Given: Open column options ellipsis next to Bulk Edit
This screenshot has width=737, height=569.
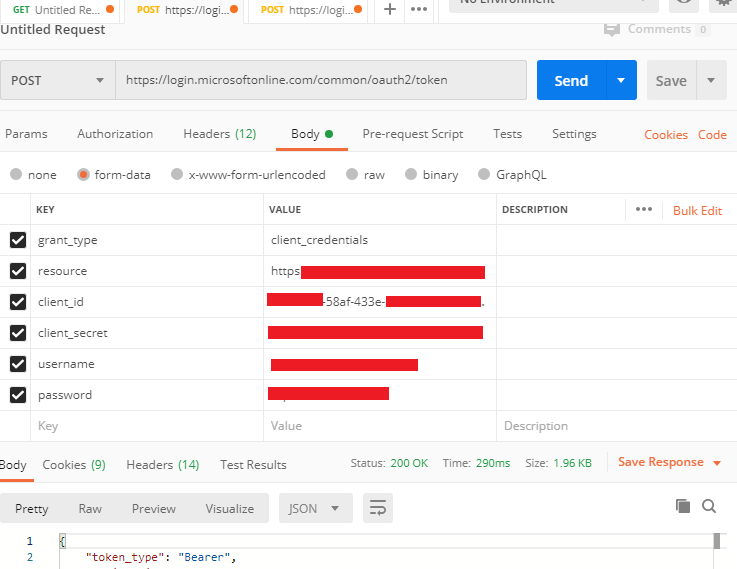Looking at the screenshot, I should point(643,210).
